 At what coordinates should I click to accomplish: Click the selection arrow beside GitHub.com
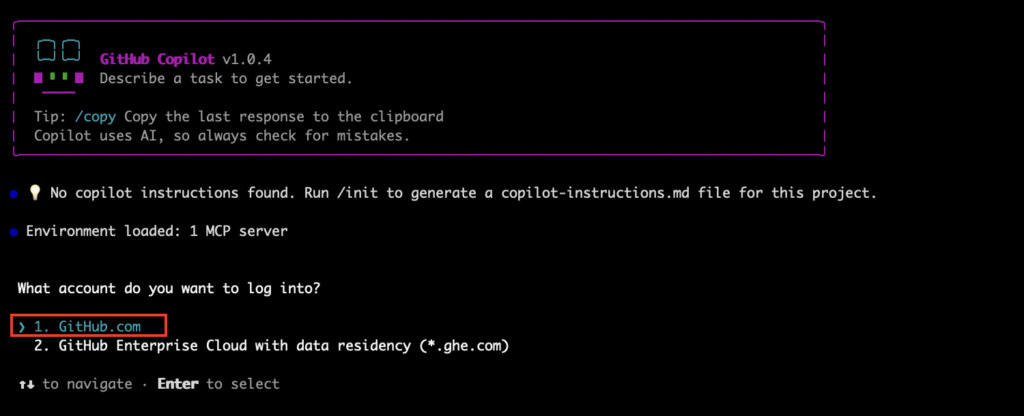[22, 327]
